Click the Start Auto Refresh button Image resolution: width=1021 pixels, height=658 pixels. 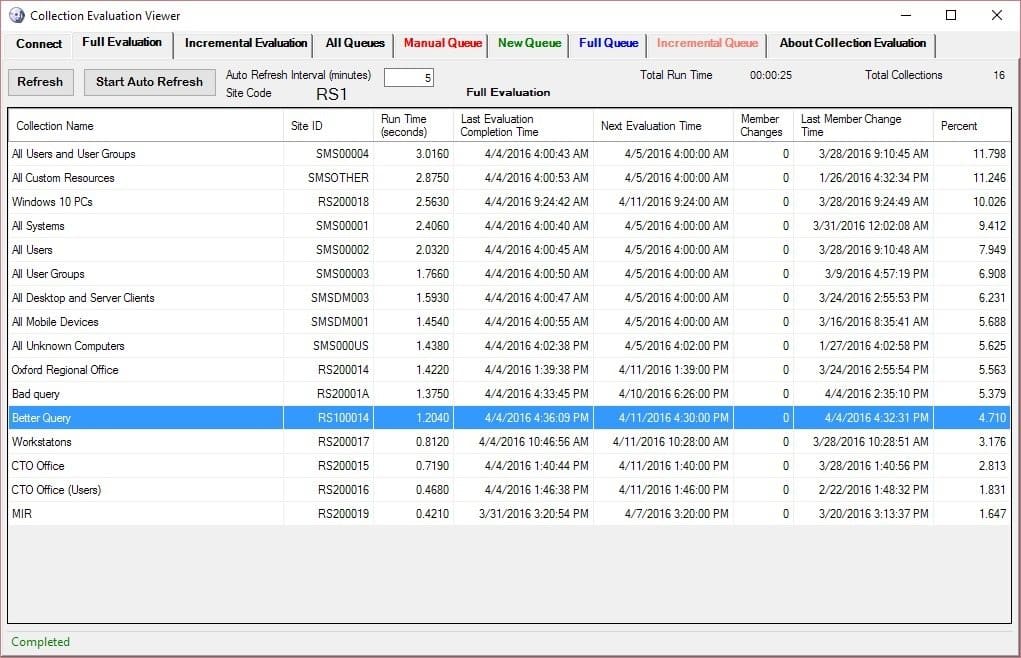(149, 82)
